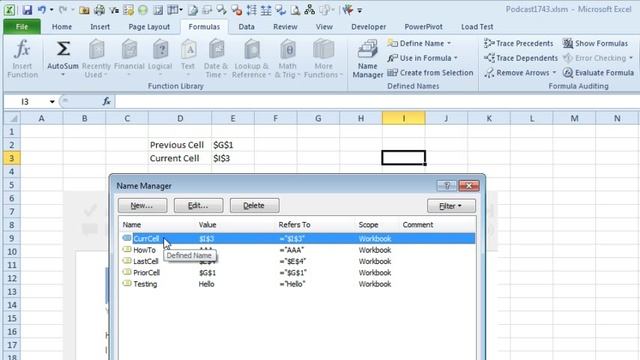640x360 pixels.
Task: Select the LastCell name row
Action: tap(298, 261)
